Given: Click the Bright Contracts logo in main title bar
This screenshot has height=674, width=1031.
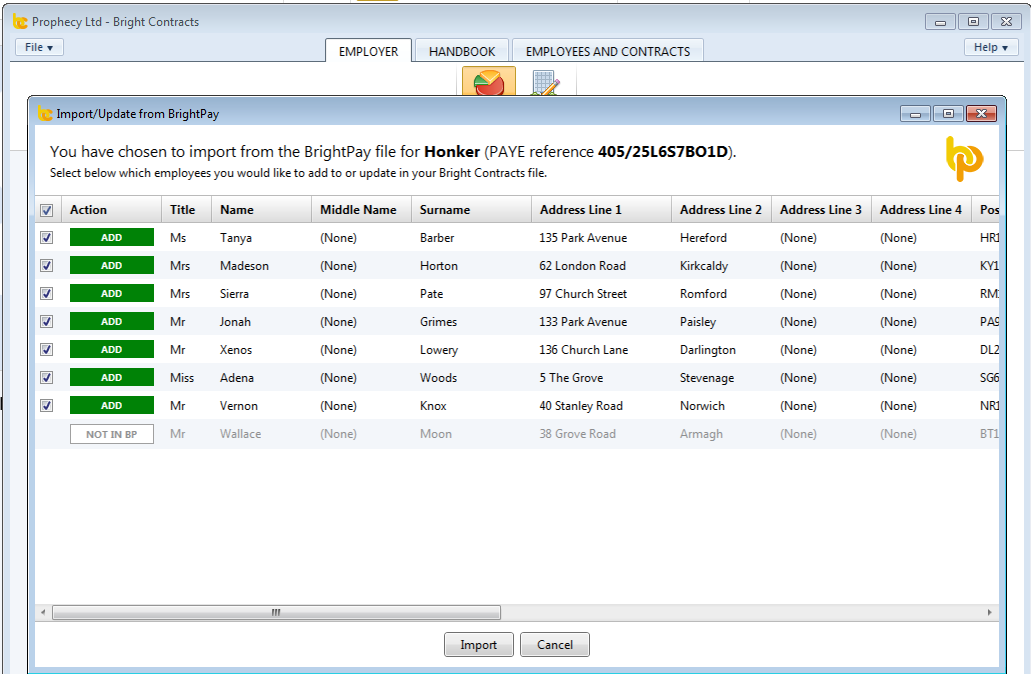Looking at the screenshot, I should click(x=20, y=22).
